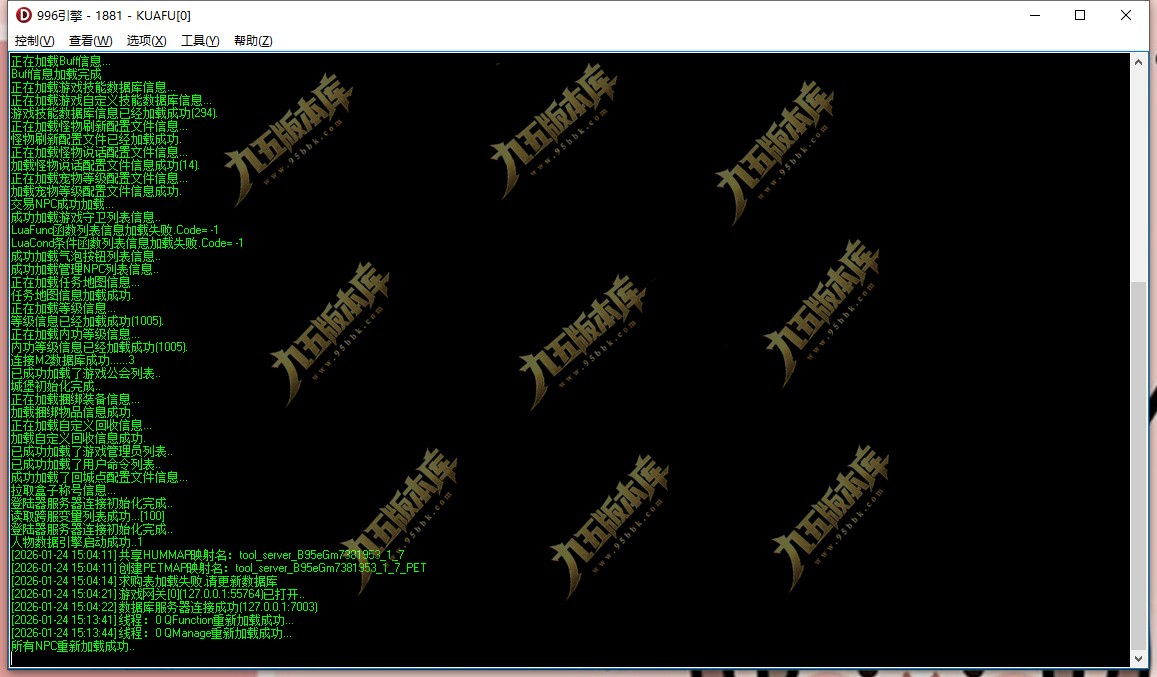The width and height of the screenshot is (1157, 677).
Task: Click the line '已成功加载了游戏公会列表..'
Action: click(x=86, y=373)
